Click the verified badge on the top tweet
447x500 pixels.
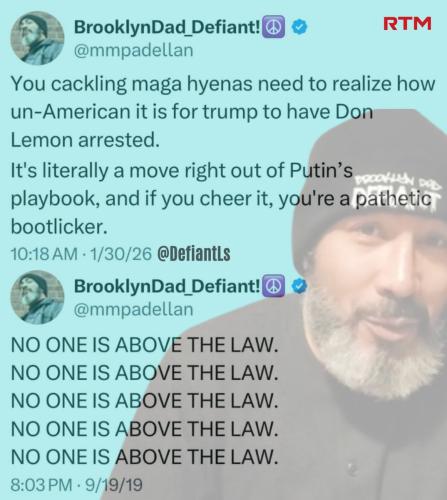click(x=300, y=27)
